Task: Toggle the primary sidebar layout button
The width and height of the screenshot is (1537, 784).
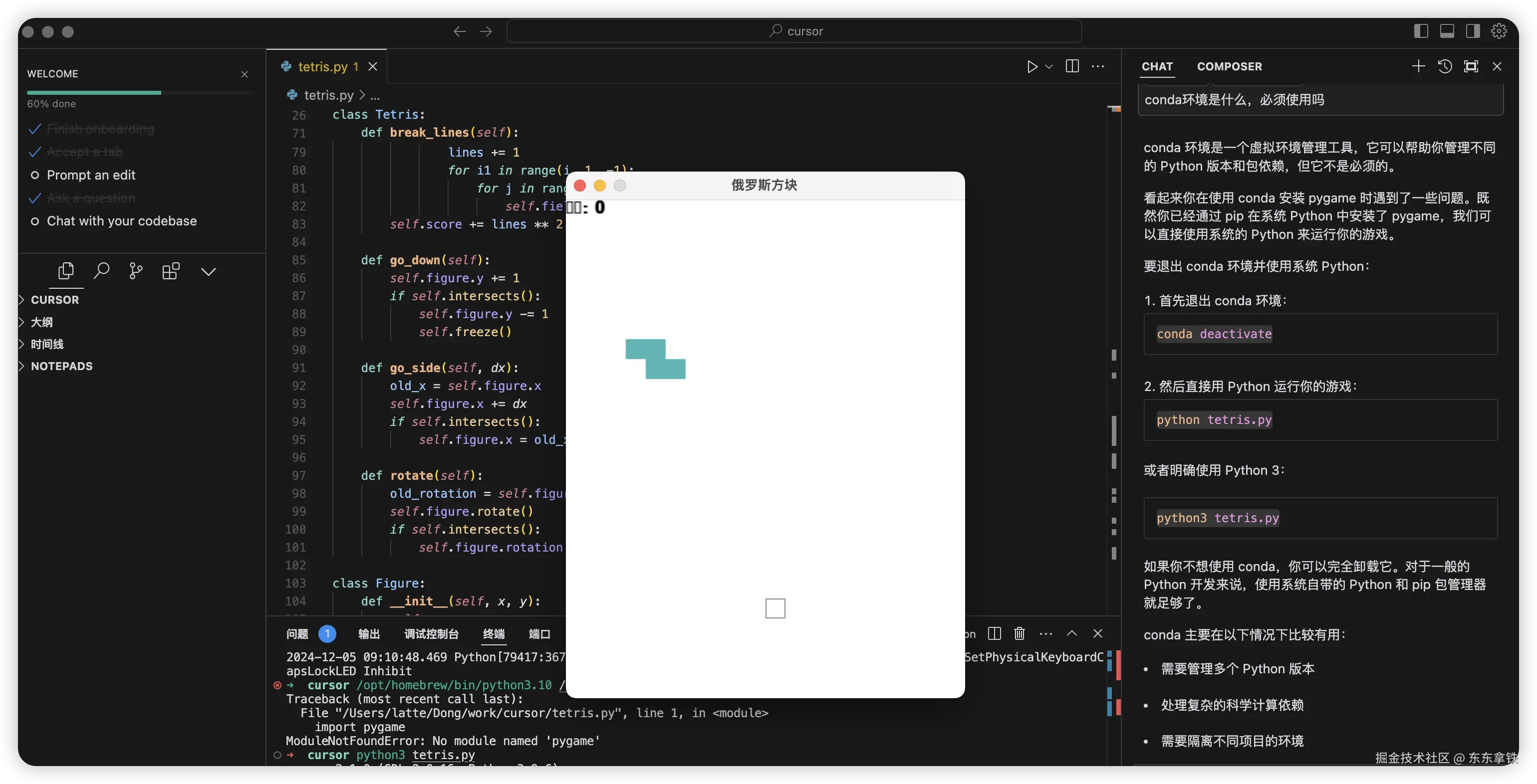Action: click(x=1421, y=31)
